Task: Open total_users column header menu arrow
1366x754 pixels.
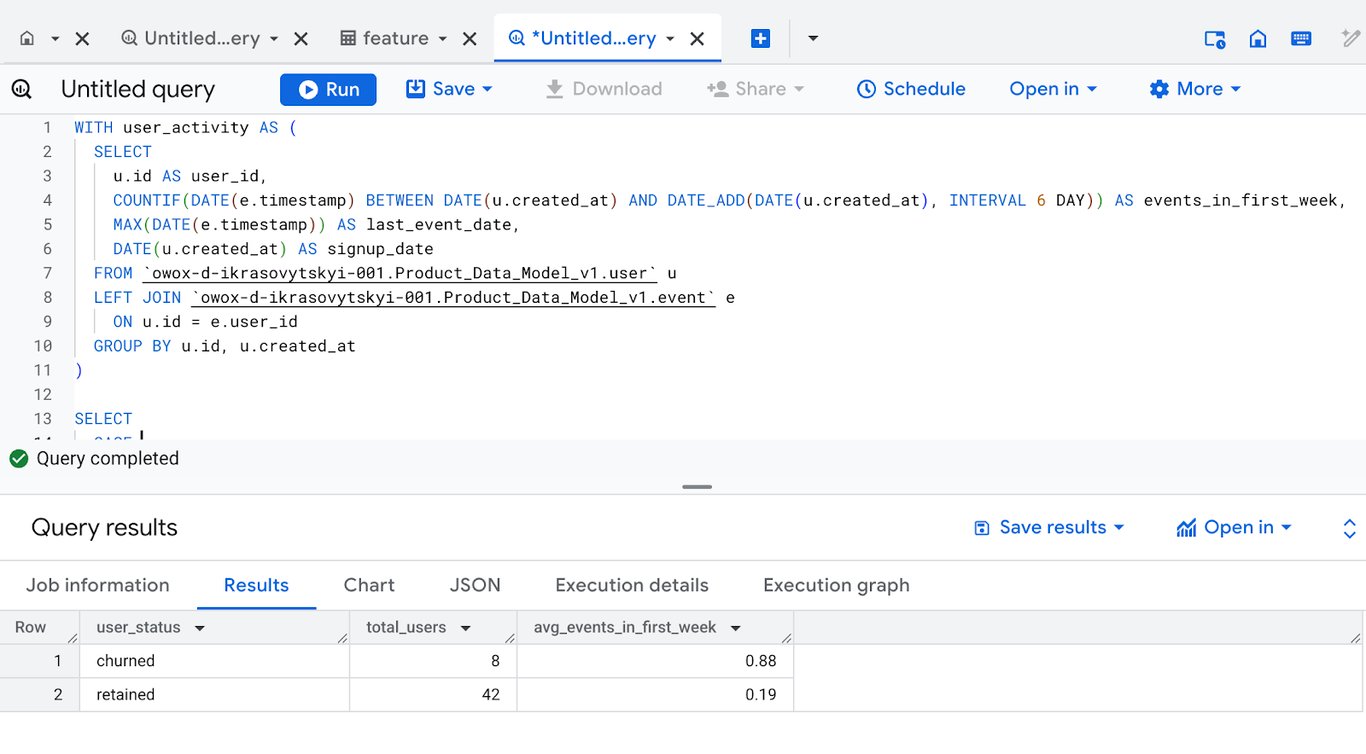Action: point(465,629)
